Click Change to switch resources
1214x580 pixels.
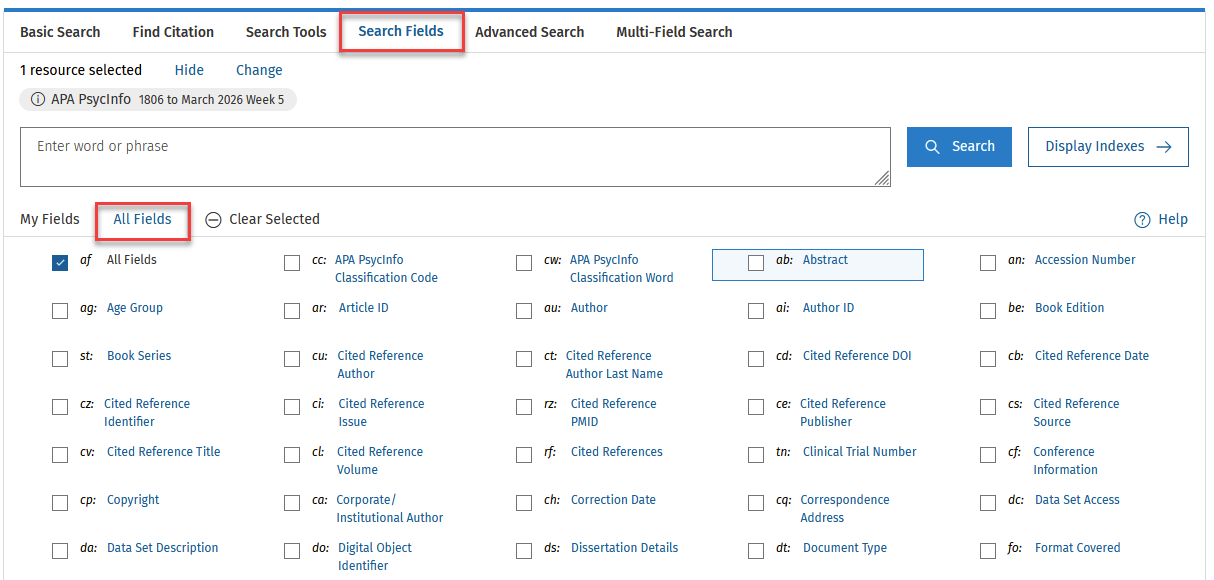(x=259, y=70)
